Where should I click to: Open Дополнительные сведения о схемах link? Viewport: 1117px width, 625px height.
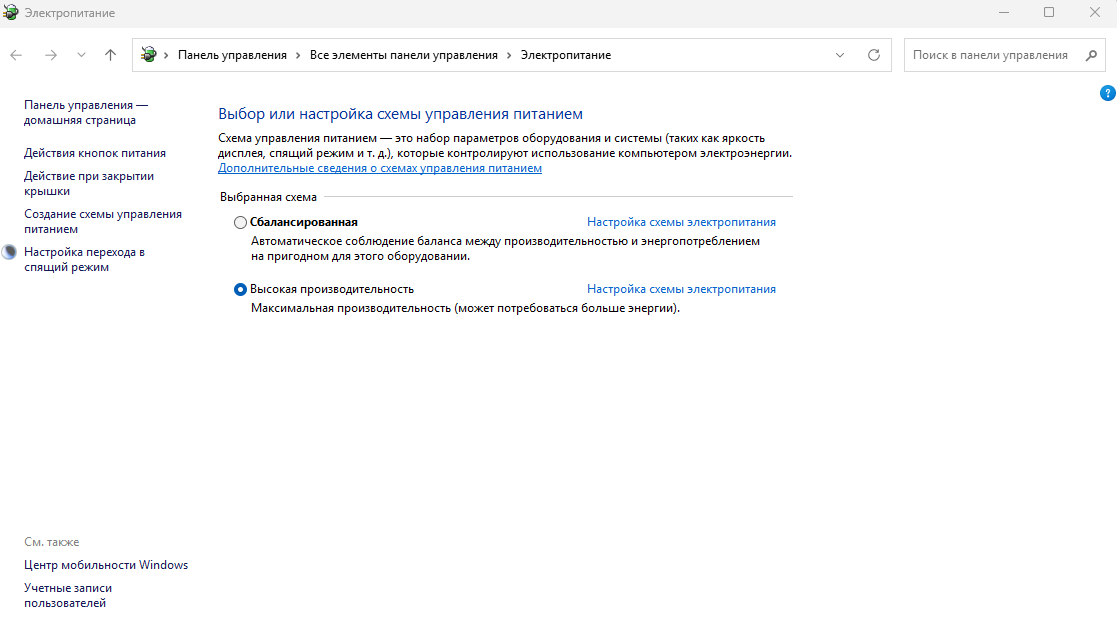[380, 169]
